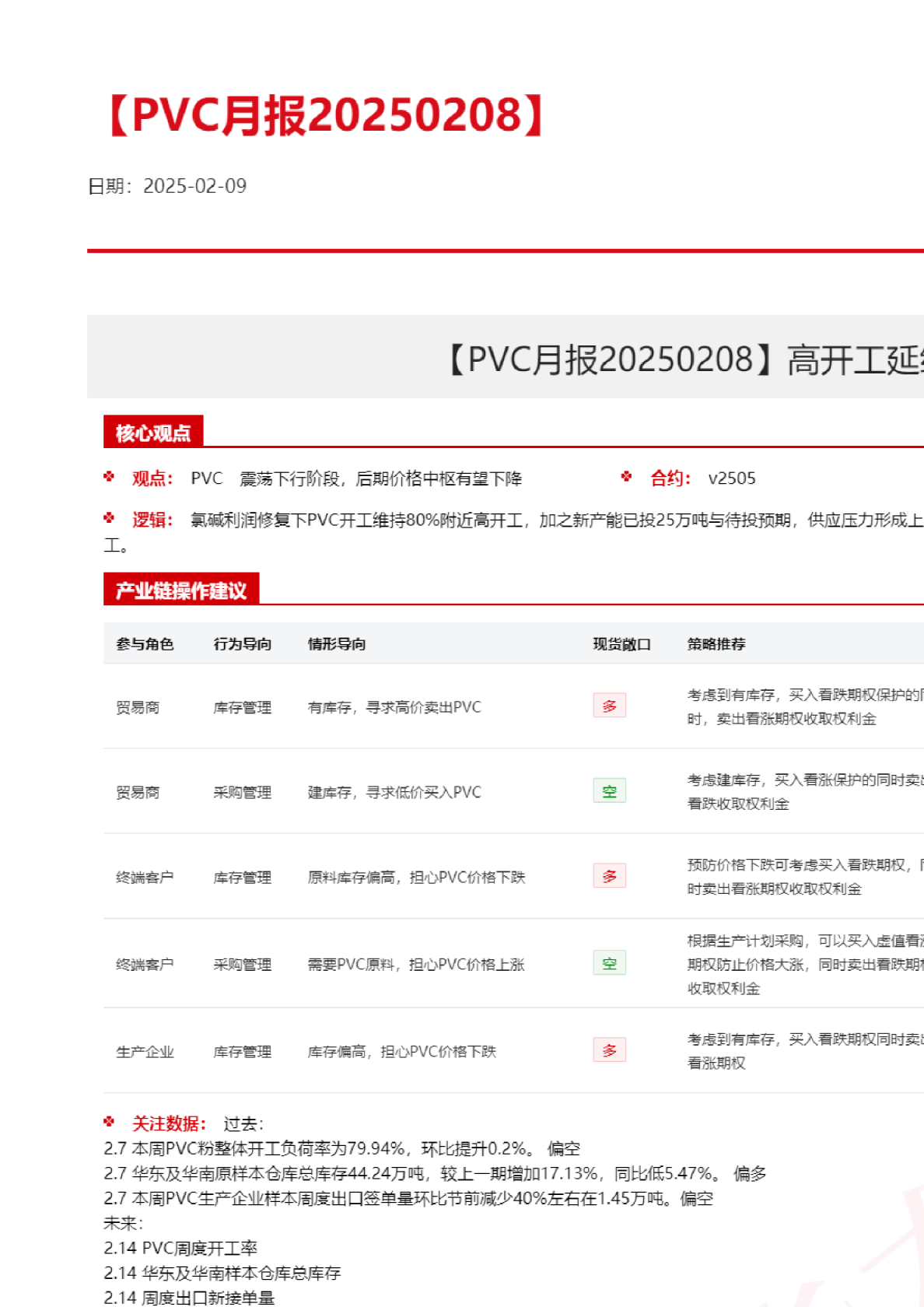Select the 产业链操作建议 section tab
The image size is (924, 1307).
pyautogui.click(x=181, y=590)
